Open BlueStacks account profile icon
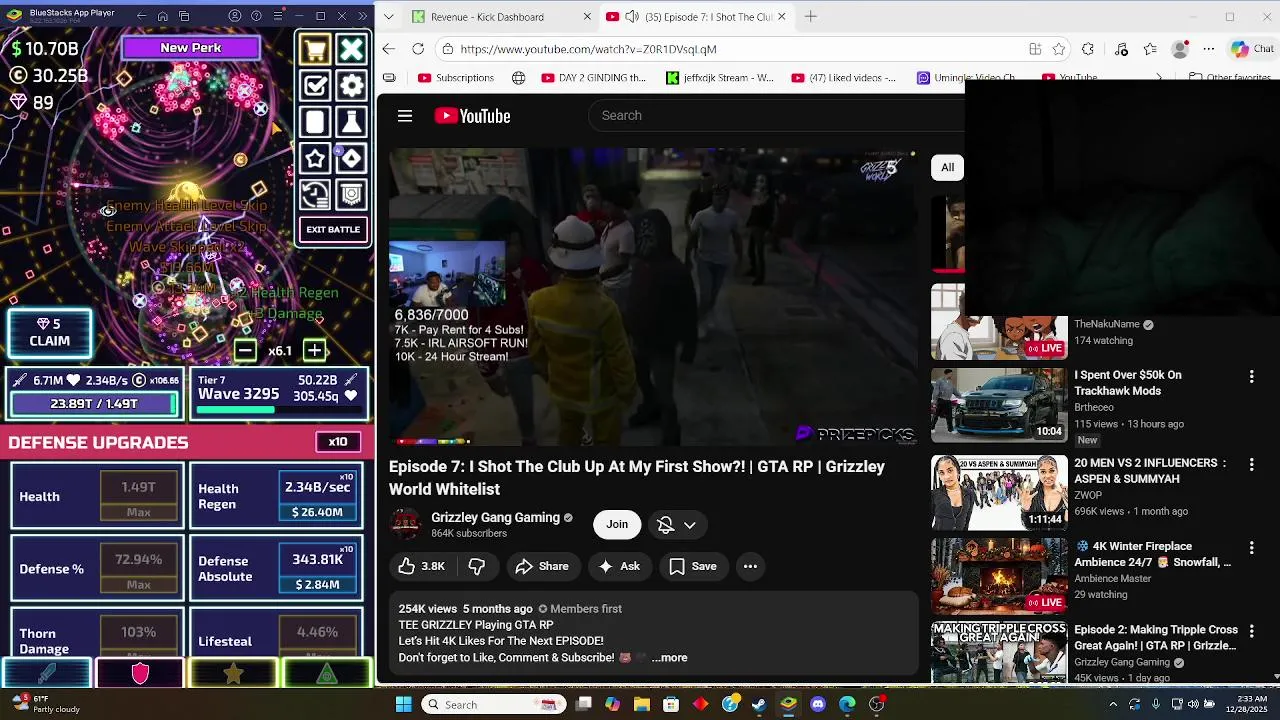 [x=235, y=16]
